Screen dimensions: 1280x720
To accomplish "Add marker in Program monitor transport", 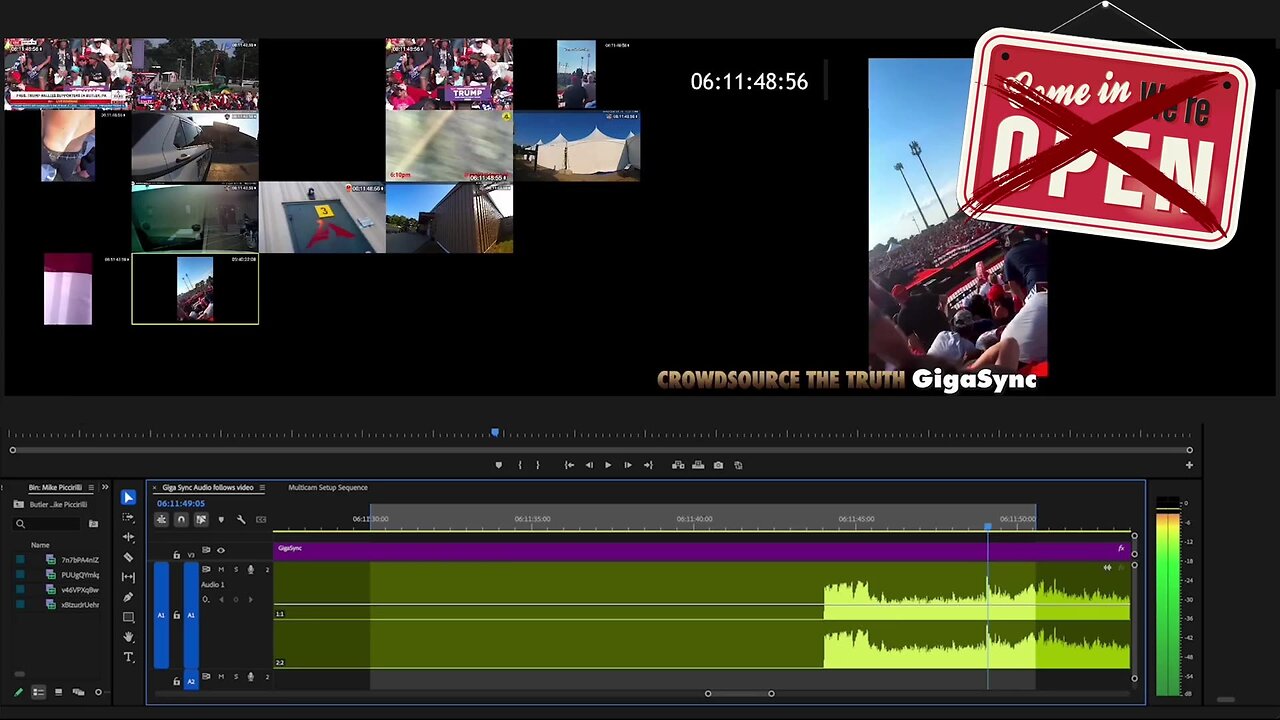I will pyautogui.click(x=498, y=465).
